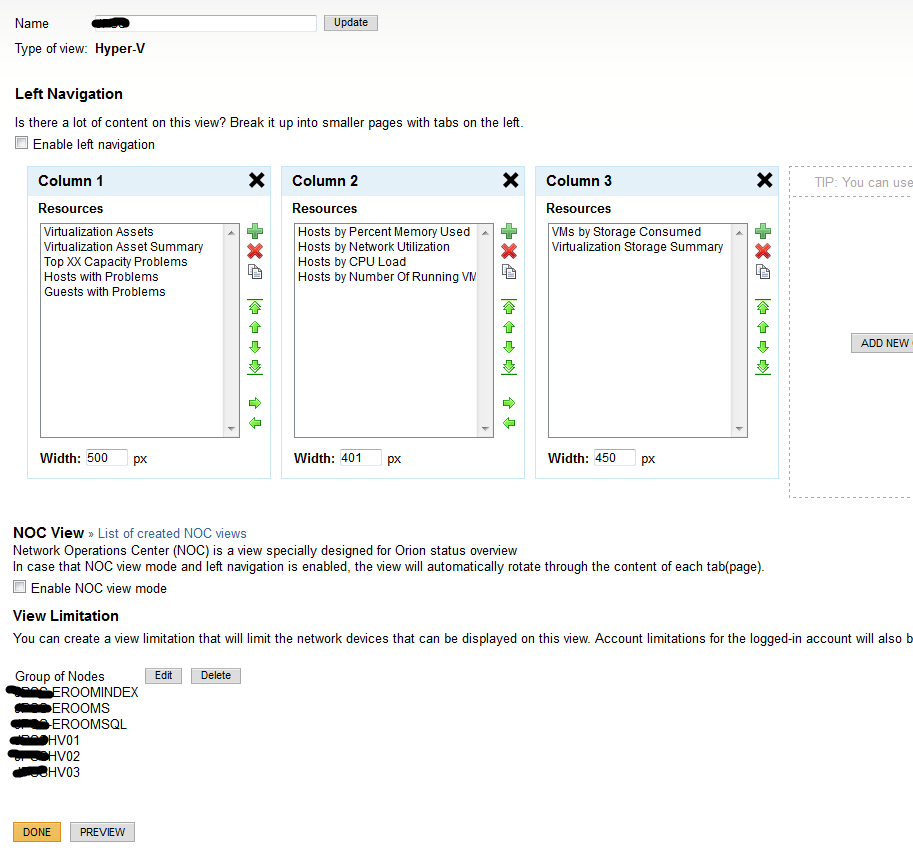The image size is (913, 862).
Task: Select Virtualization Asset Summary resource
Action: 123,247
